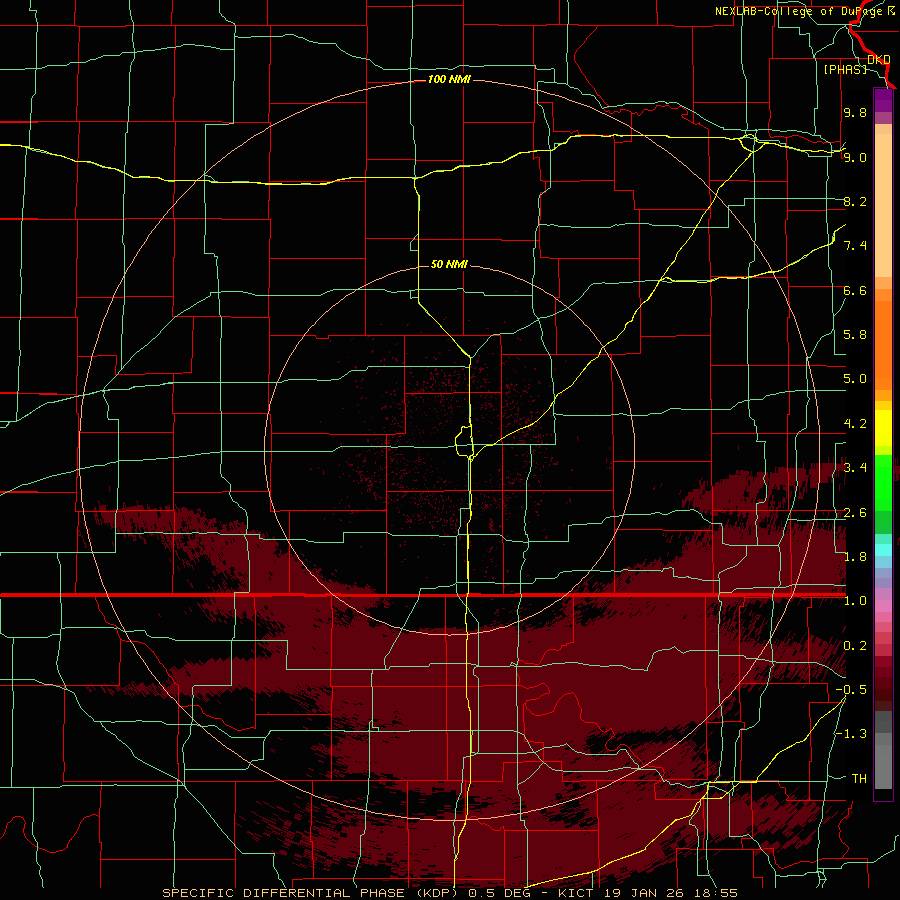The image size is (900, 900).
Task: Click the 9.8 value on the color scale
Action: [x=855, y=112]
